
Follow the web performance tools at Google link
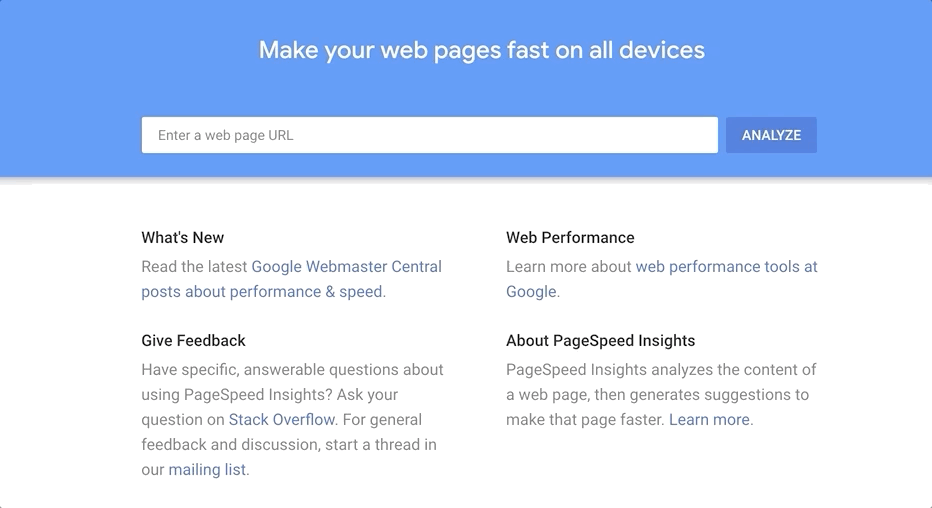click(x=726, y=267)
